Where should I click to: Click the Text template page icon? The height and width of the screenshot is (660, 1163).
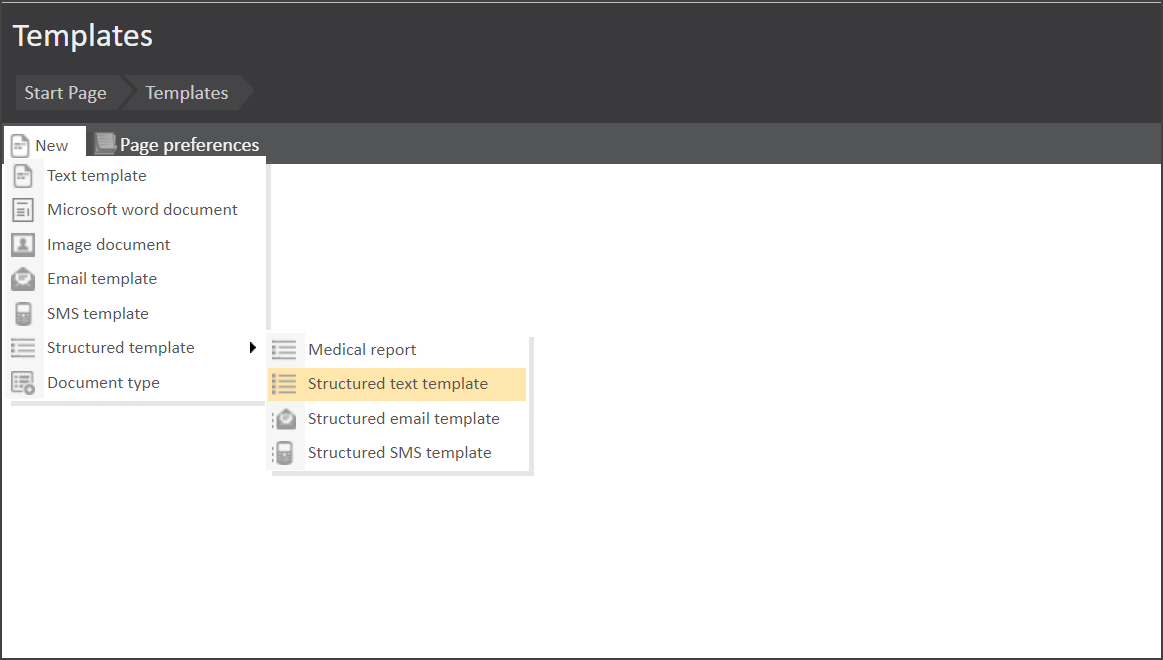[x=23, y=176]
